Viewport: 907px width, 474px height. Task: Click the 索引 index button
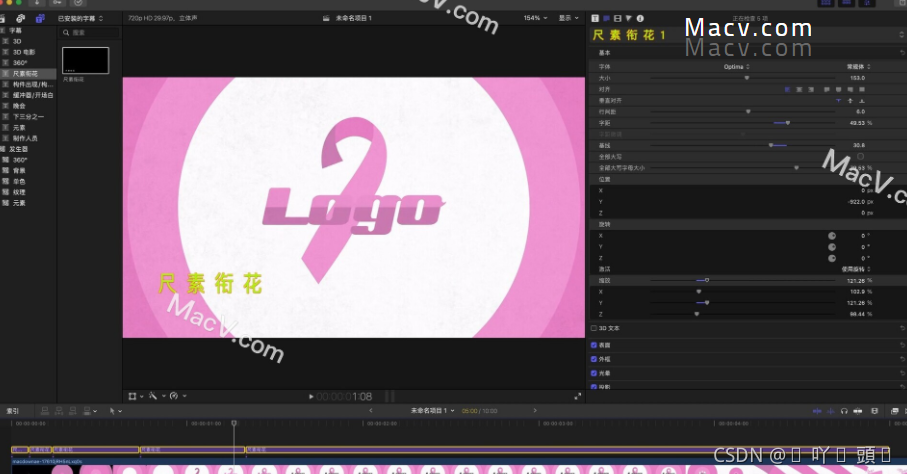click(13, 411)
